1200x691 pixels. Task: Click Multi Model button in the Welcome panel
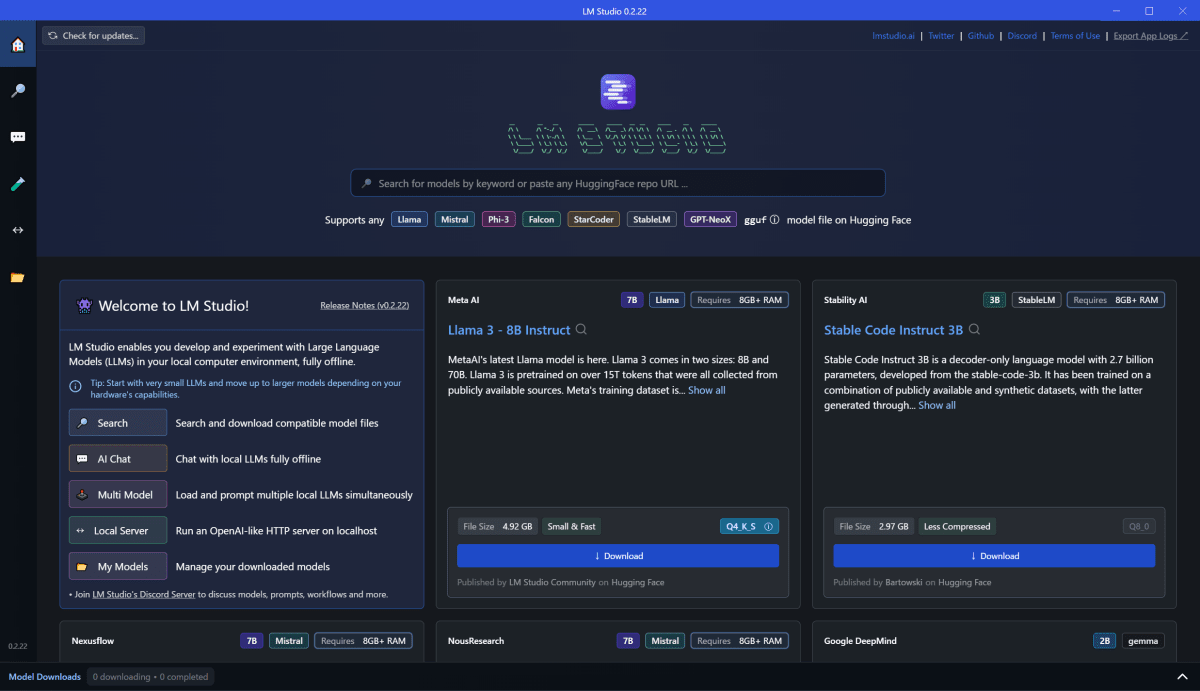pos(118,495)
